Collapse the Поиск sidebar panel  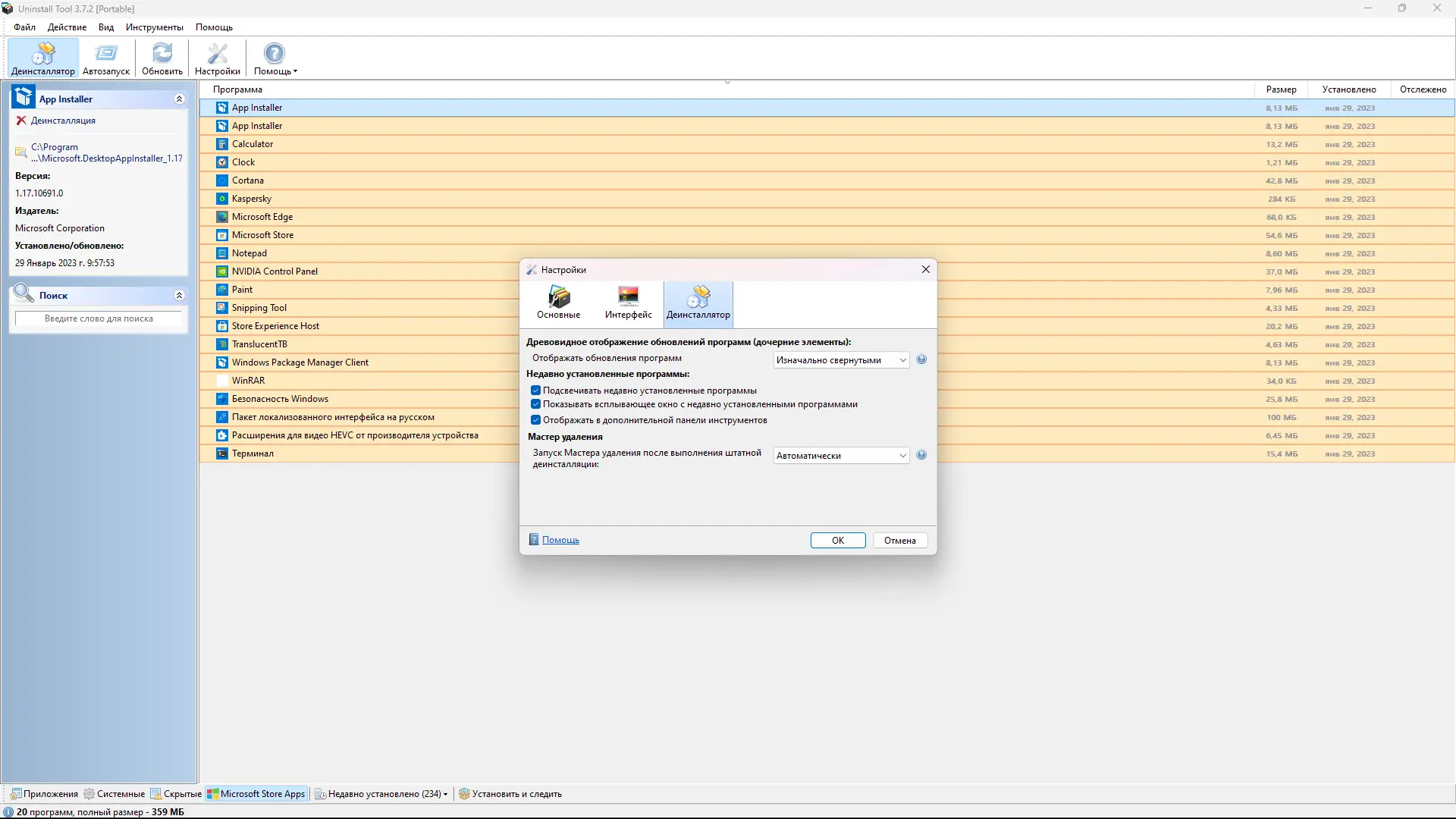click(179, 295)
